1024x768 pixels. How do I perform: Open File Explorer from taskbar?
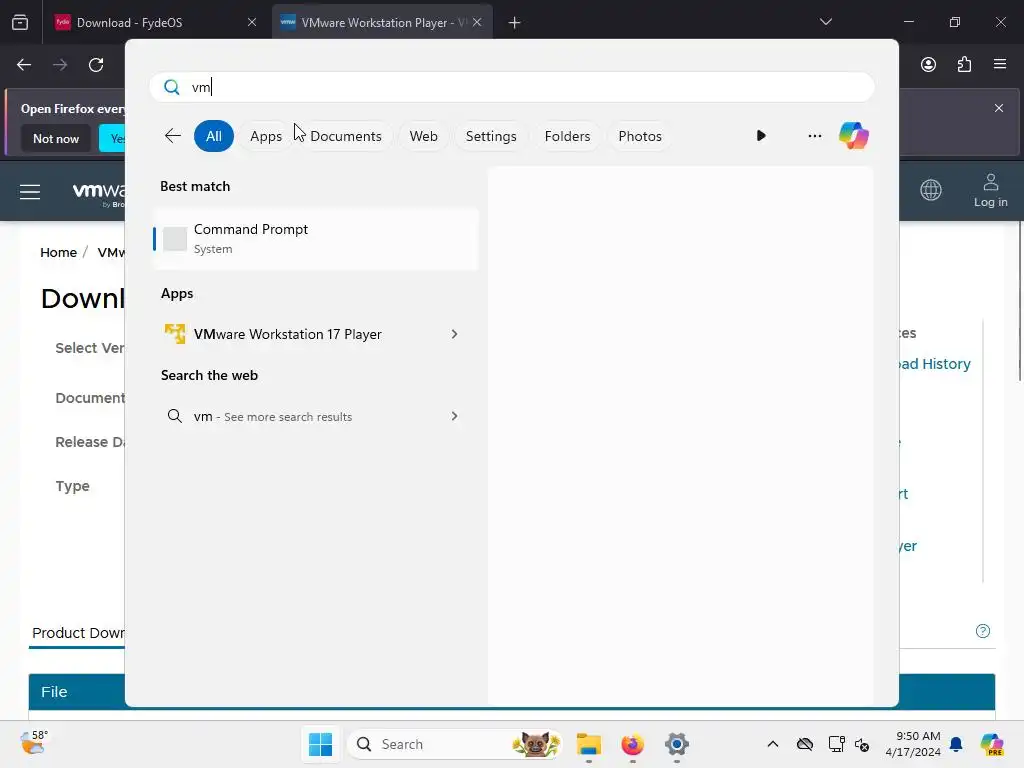point(588,744)
